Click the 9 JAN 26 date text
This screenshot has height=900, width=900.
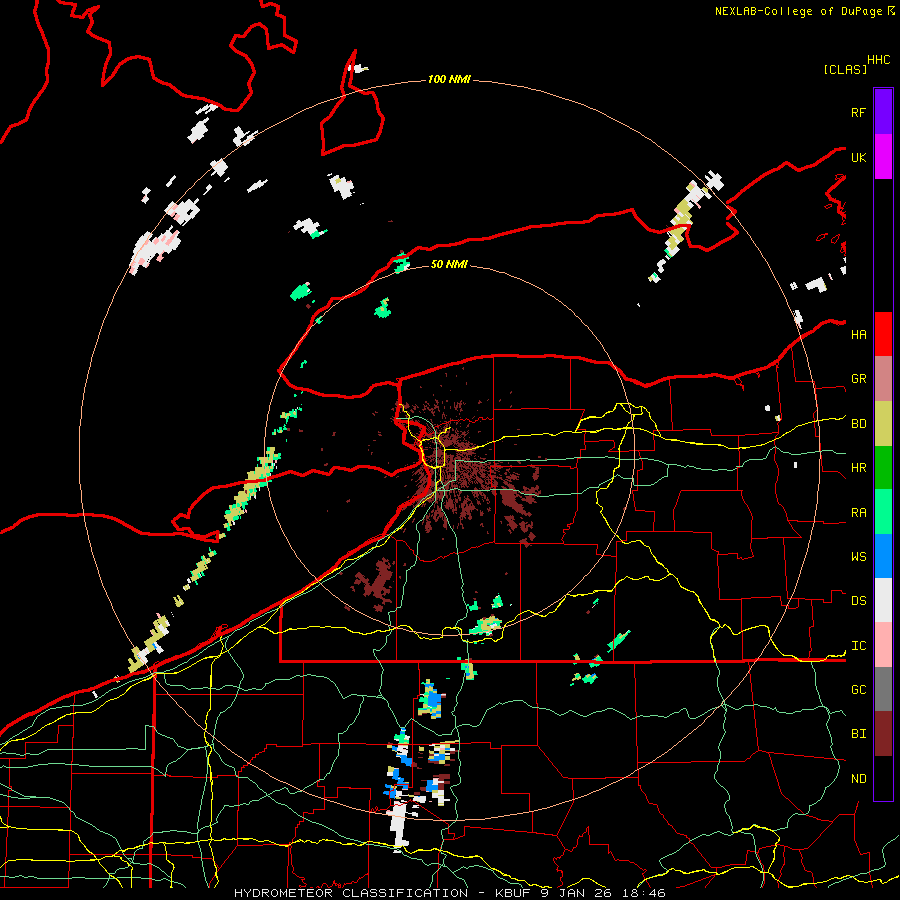576,893
